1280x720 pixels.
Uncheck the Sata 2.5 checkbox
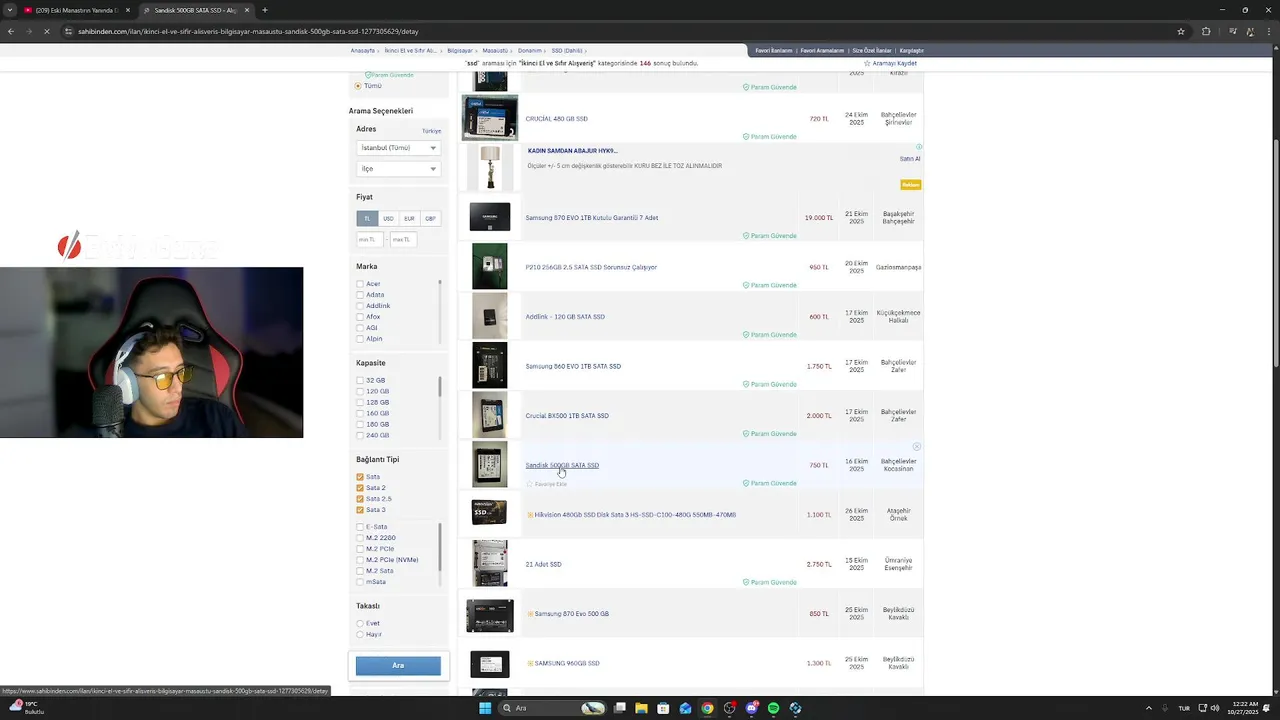[360, 499]
